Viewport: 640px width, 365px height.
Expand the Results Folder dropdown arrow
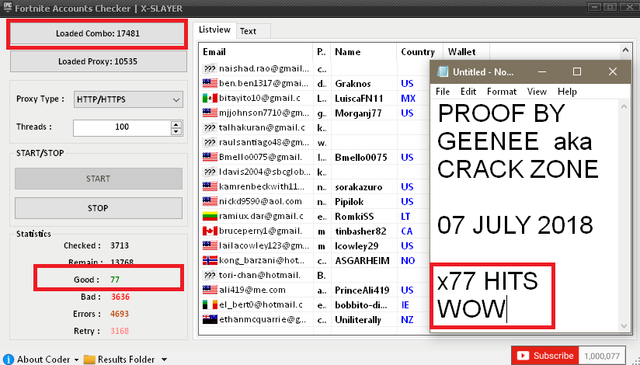[164, 360]
